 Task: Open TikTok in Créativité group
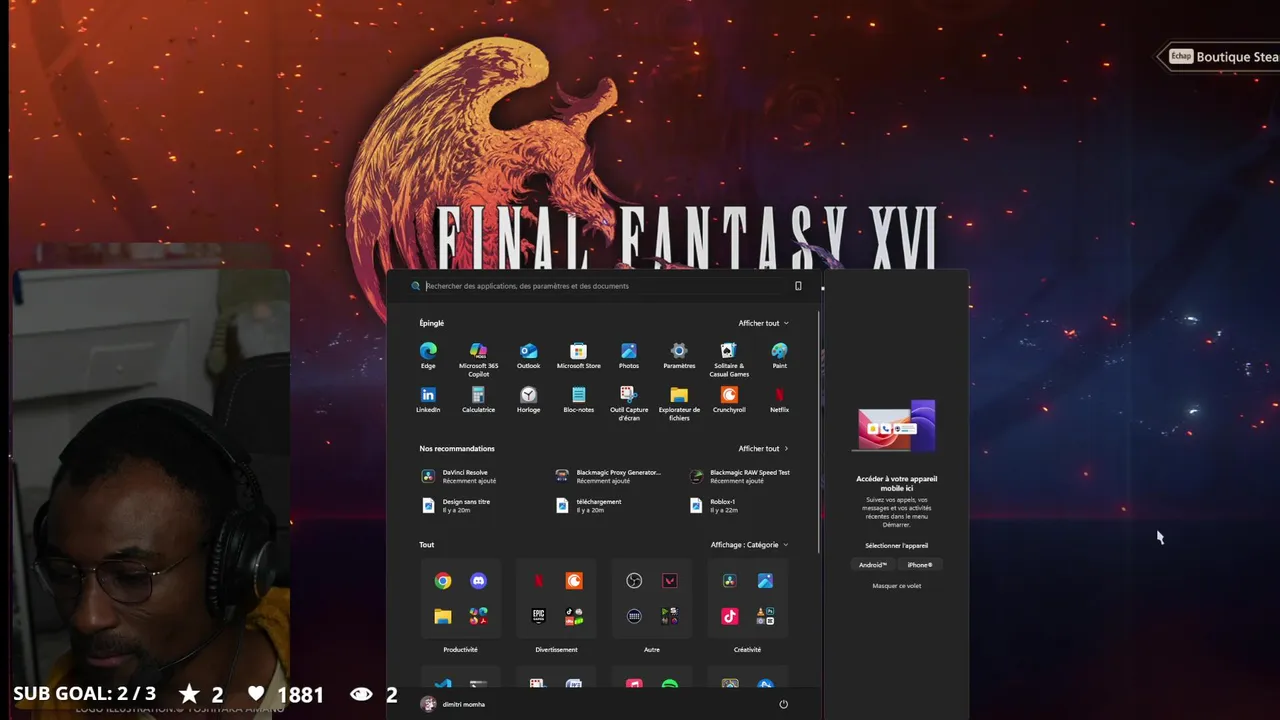[730, 616]
